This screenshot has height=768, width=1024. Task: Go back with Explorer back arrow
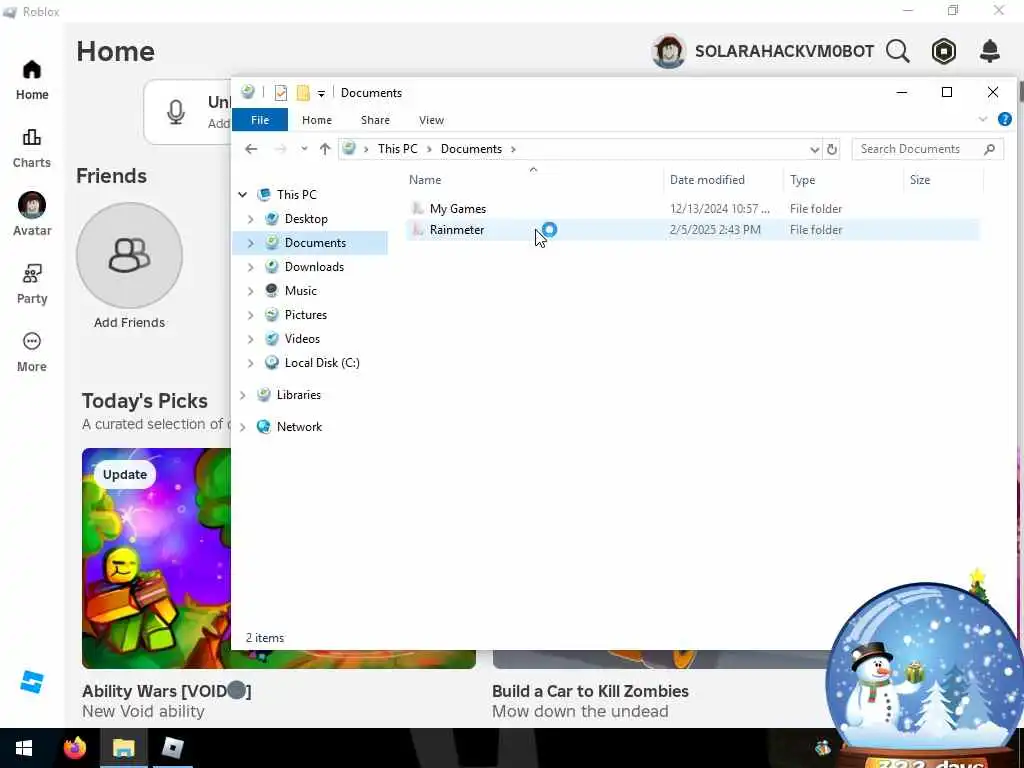point(251,149)
